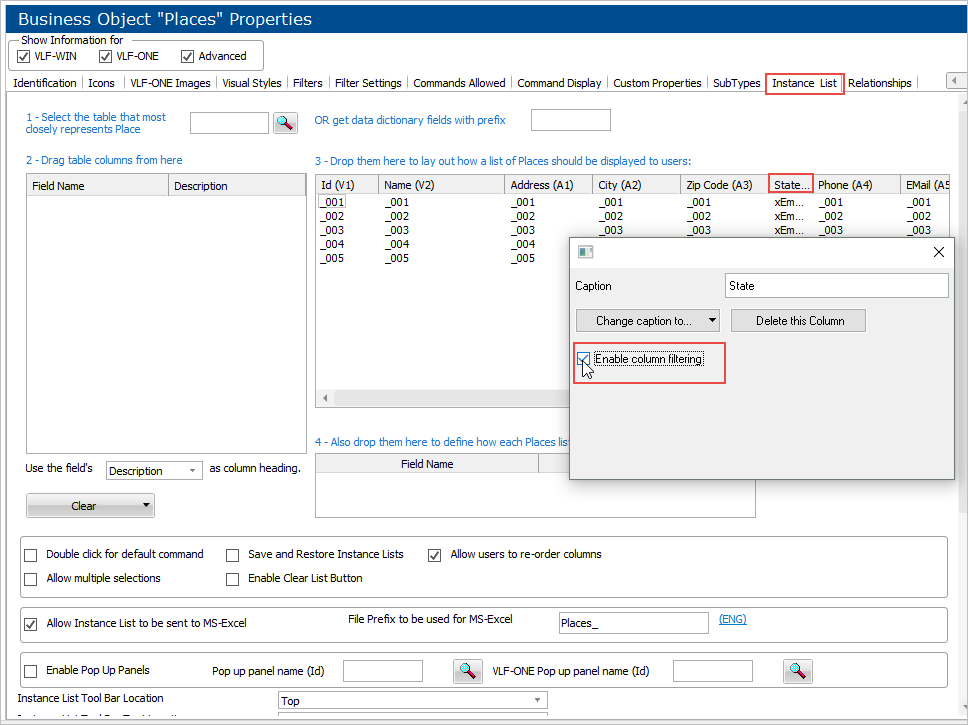The height and width of the screenshot is (725, 968).
Task: Click the State column header in list
Action: click(790, 185)
